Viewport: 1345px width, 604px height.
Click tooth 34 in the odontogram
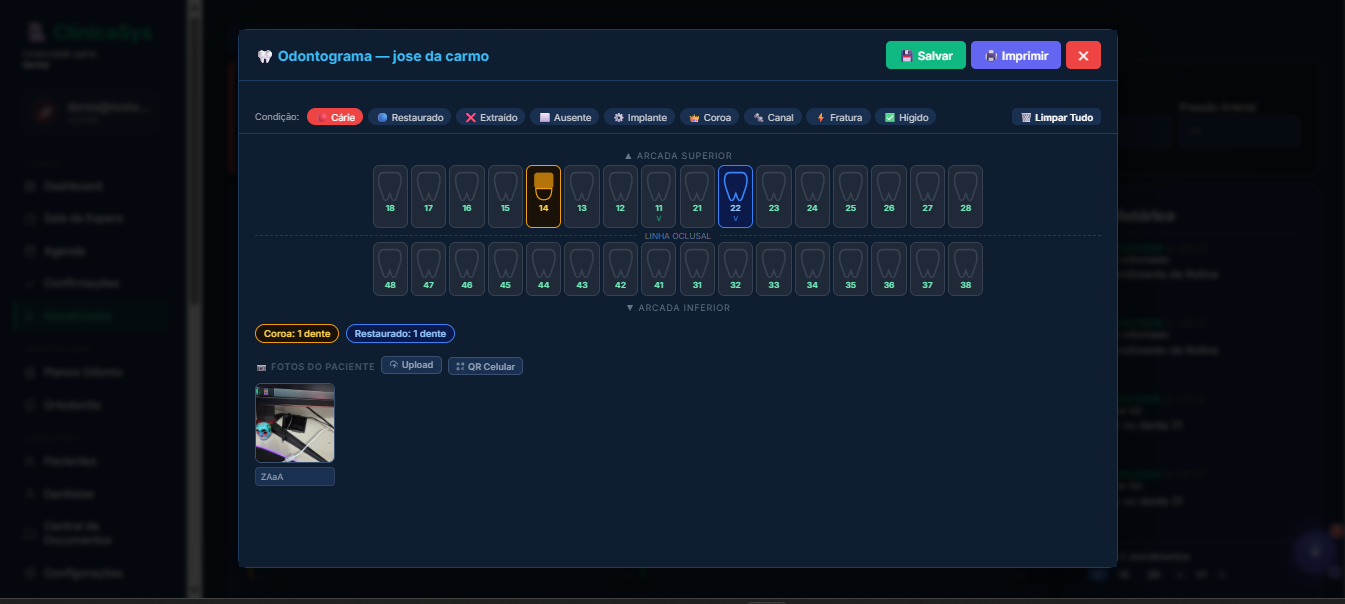[812, 269]
